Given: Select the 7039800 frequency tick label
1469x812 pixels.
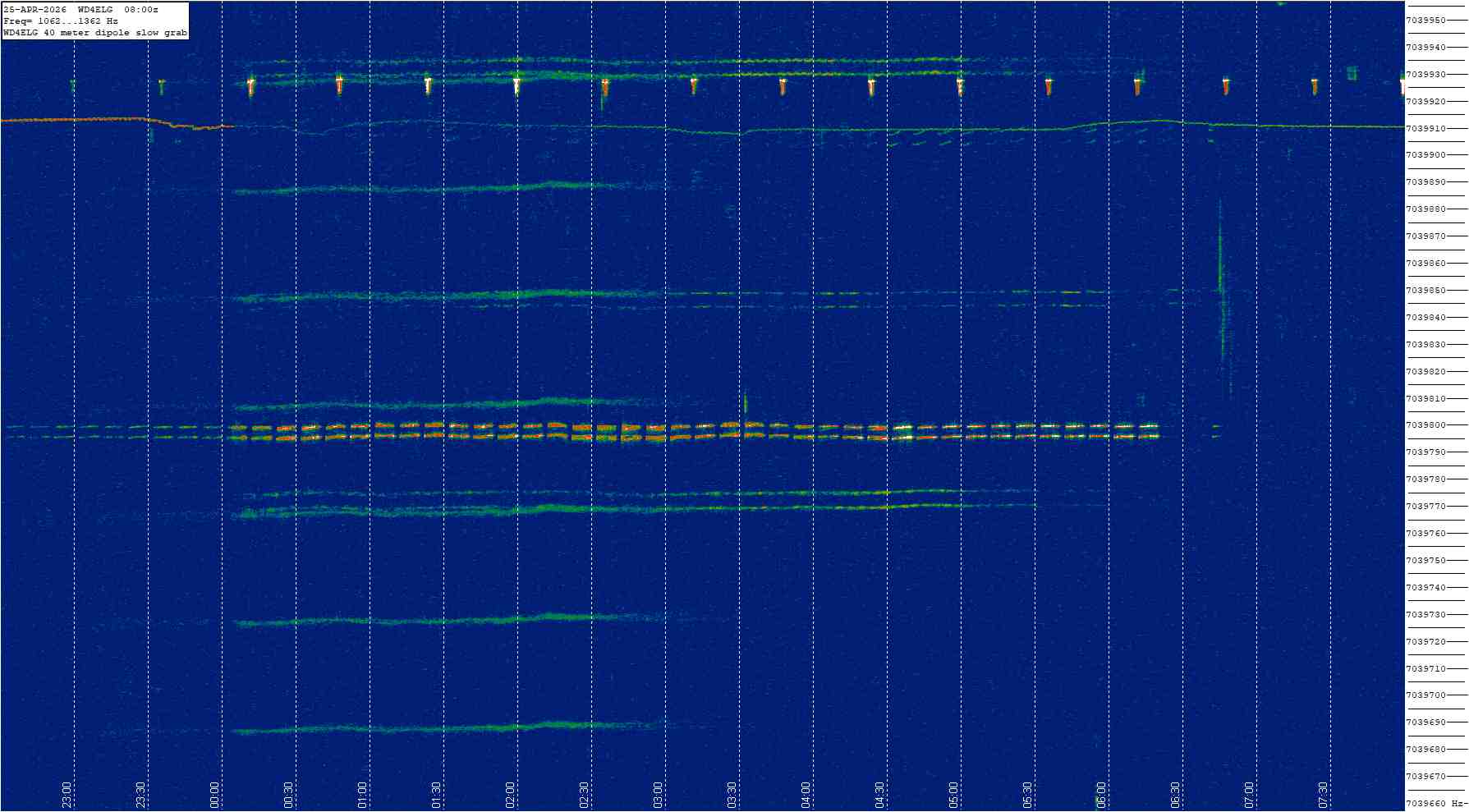Looking at the screenshot, I should [1426, 425].
